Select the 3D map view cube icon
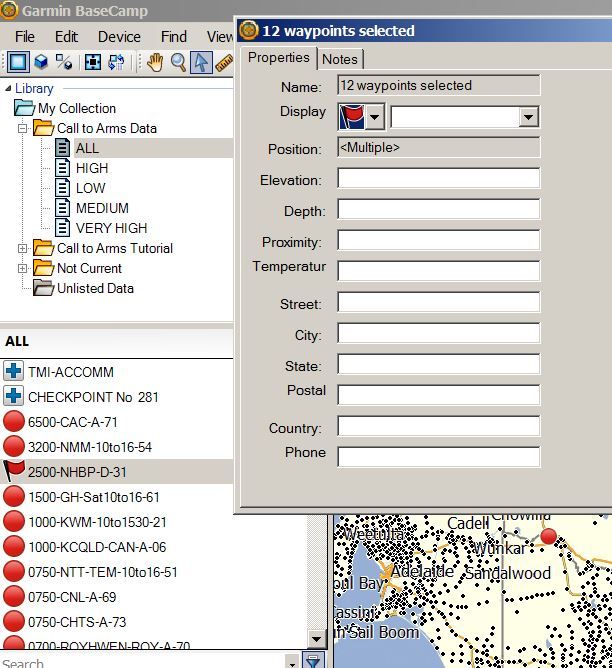Image resolution: width=612 pixels, height=668 pixels. click(41, 63)
